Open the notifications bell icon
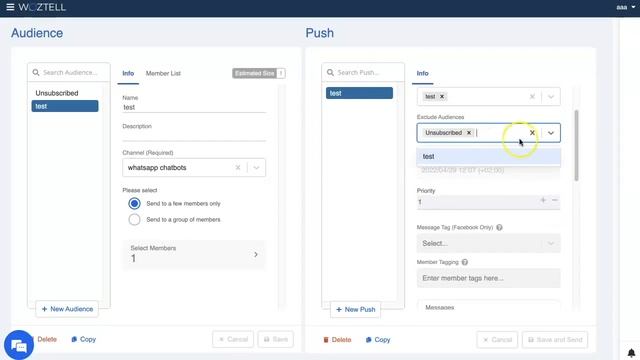This screenshot has width=640, height=360. [631, 353]
